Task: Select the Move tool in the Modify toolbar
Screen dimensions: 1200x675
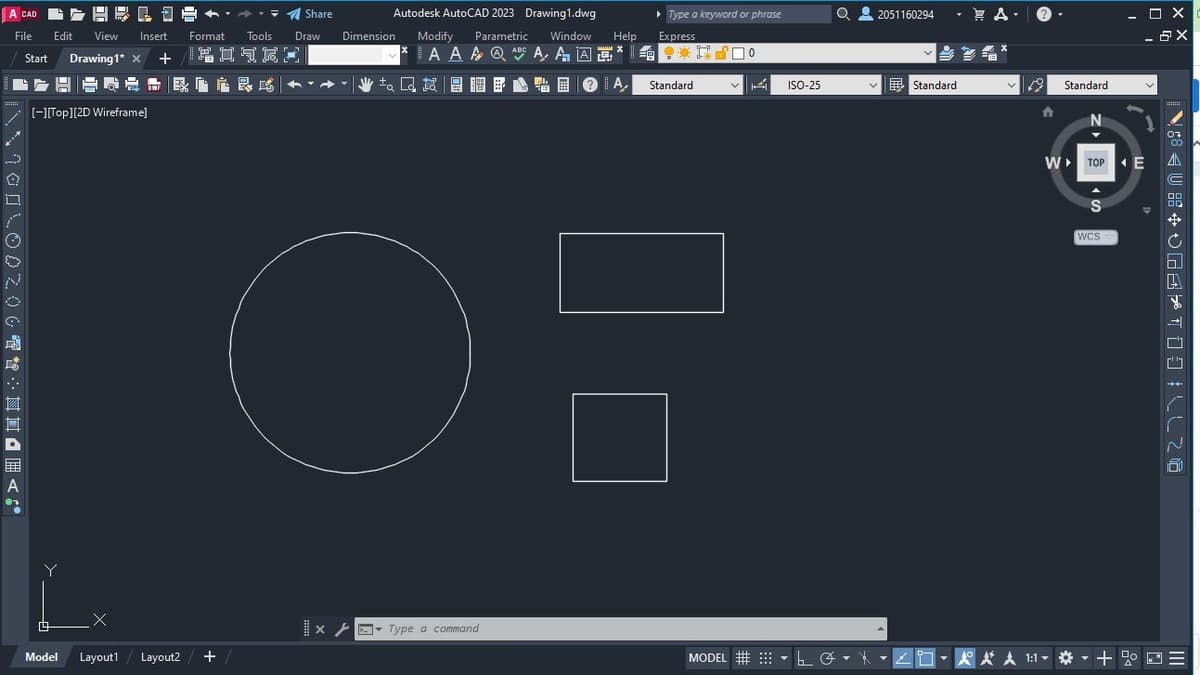Action: pos(1176,220)
